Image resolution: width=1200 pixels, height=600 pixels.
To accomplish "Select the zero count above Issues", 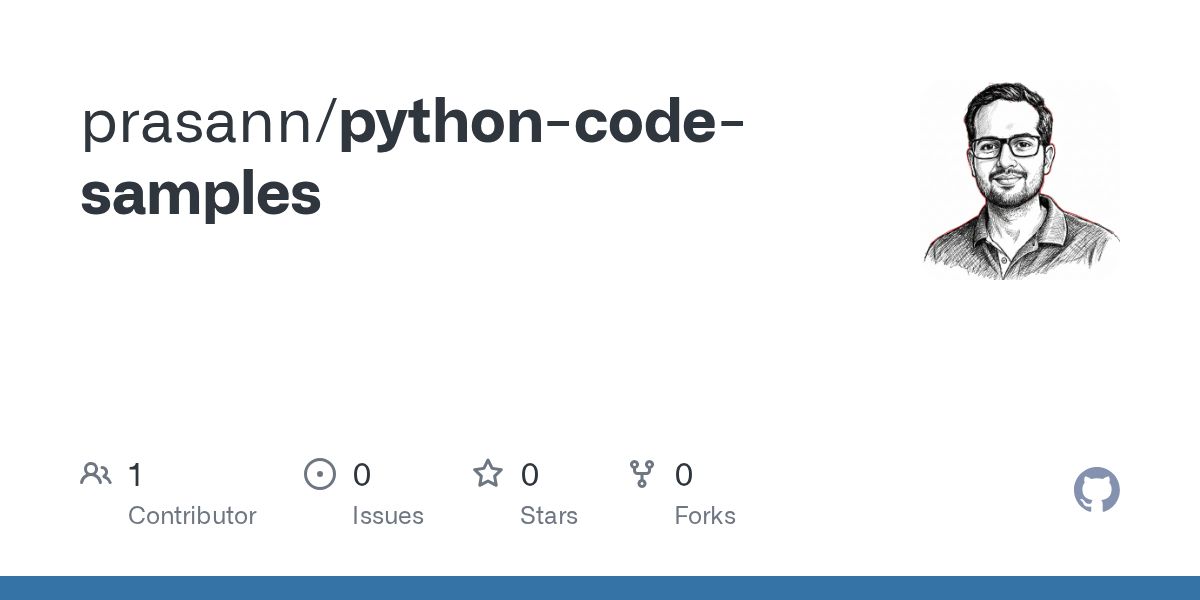I will [x=362, y=474].
